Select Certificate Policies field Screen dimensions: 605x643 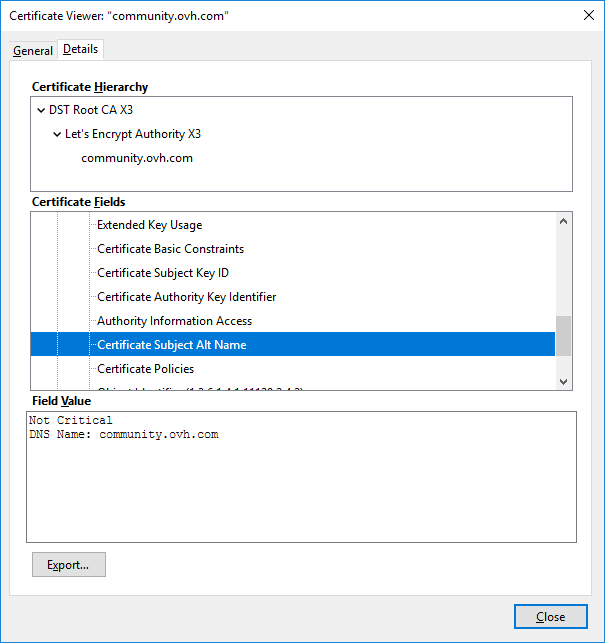(x=145, y=369)
